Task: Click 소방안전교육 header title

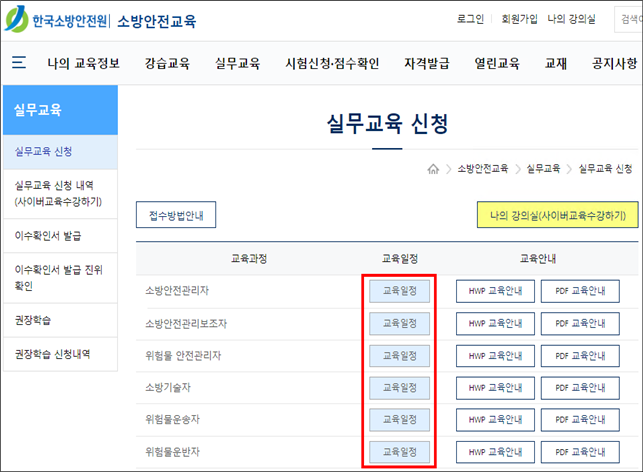Action: click(x=157, y=21)
